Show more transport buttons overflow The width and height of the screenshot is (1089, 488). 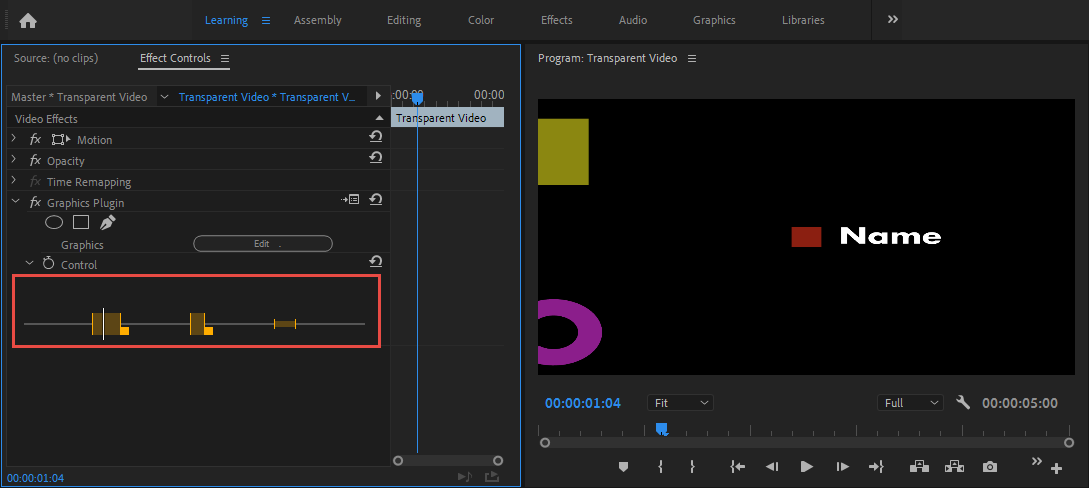1036,461
